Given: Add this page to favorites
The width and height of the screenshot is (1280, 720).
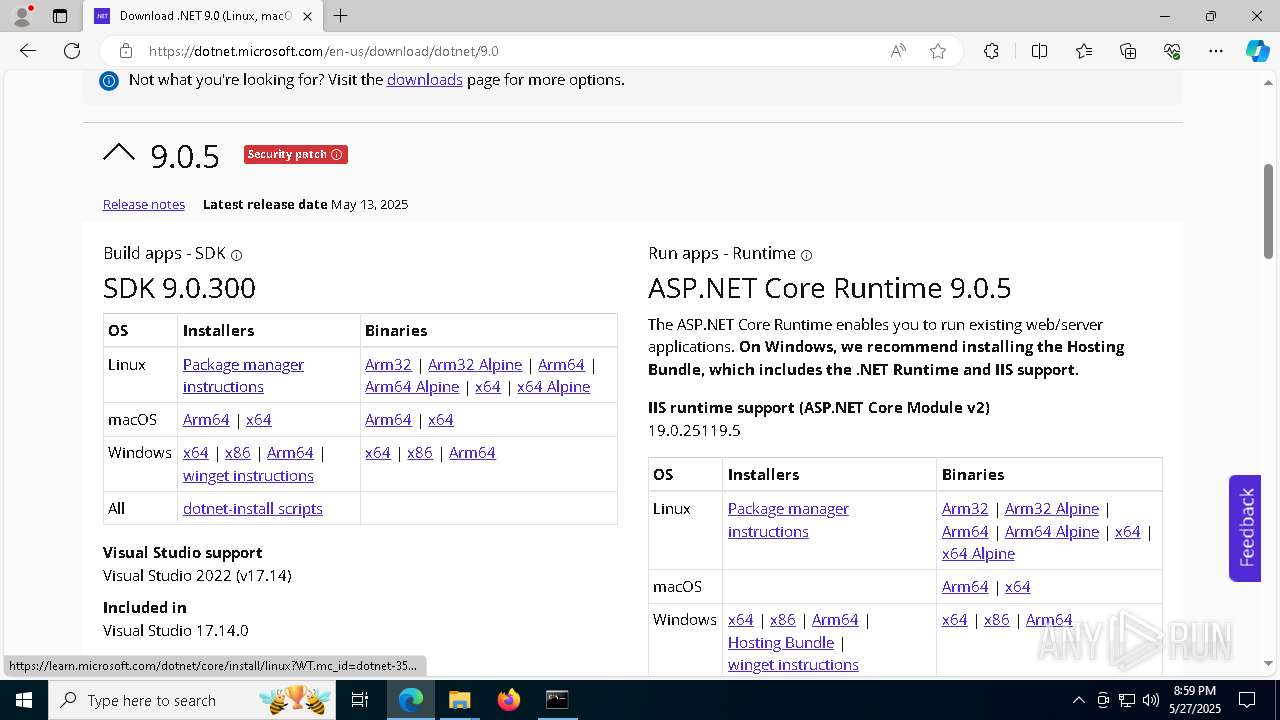Looking at the screenshot, I should tap(938, 51).
